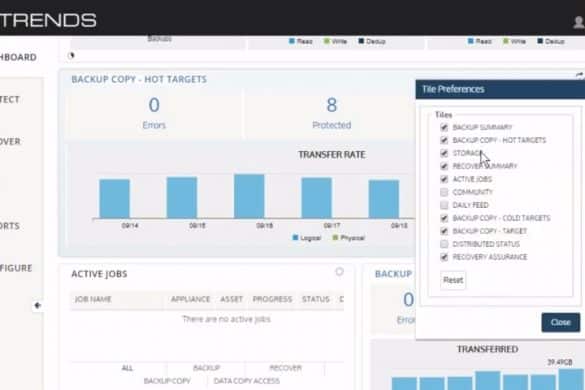
Task: Uncheck the Active Jobs tile checkbox
Action: (x=444, y=179)
